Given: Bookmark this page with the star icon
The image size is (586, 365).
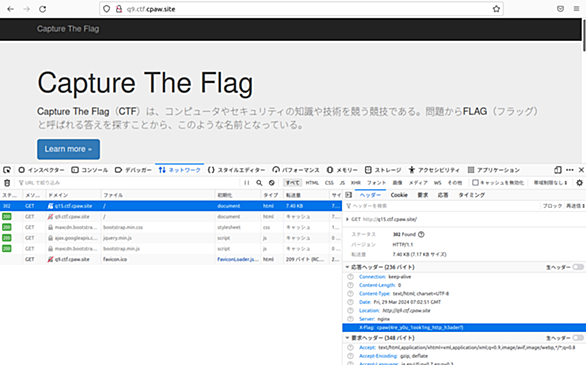Looking at the screenshot, I should 496,9.
